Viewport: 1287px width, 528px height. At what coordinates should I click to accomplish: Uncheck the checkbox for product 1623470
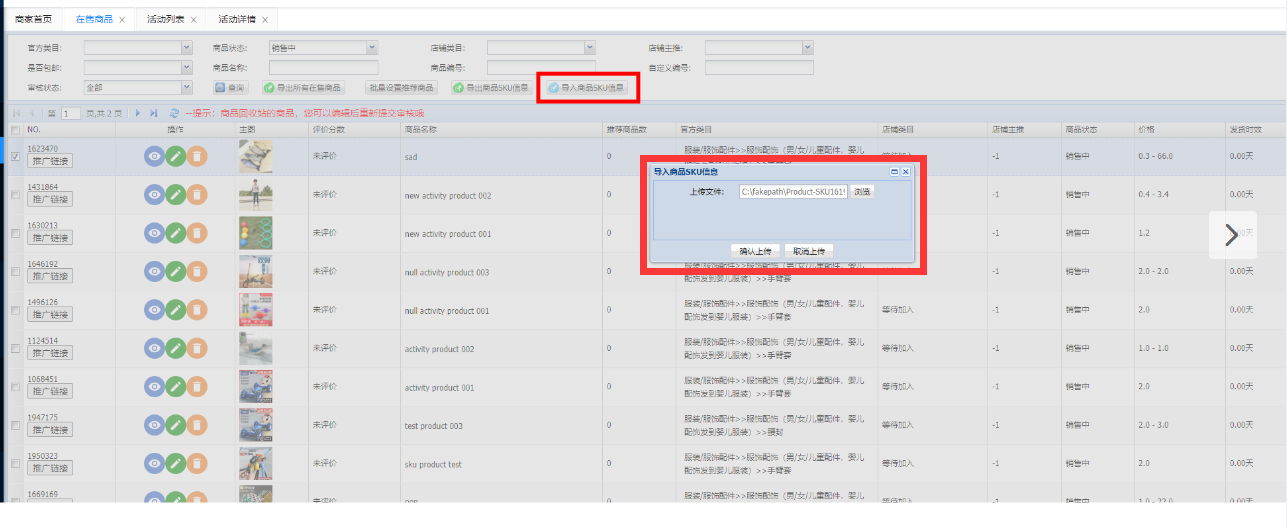click(x=15, y=156)
